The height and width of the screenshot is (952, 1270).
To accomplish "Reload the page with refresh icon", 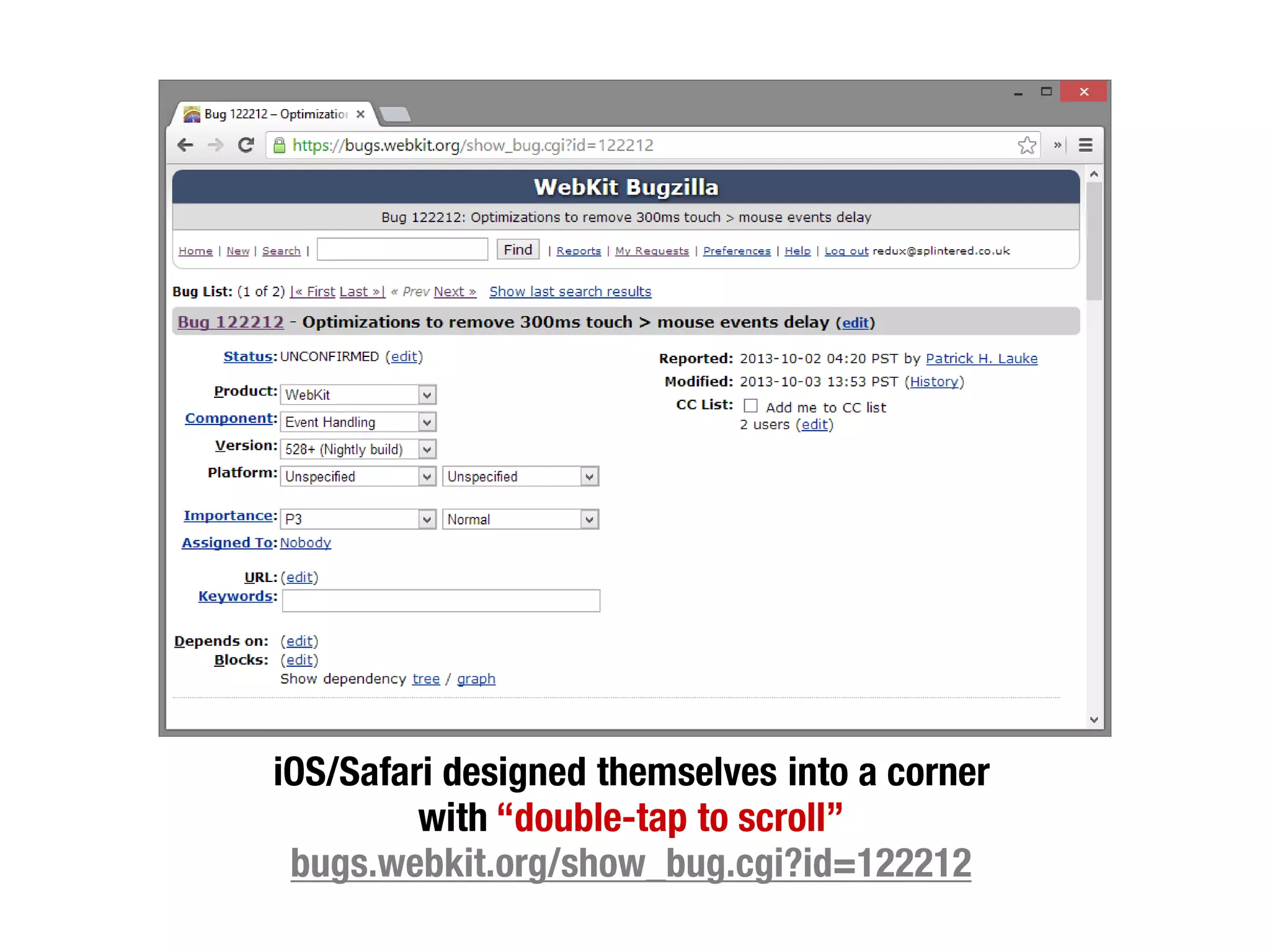I will click(x=246, y=145).
